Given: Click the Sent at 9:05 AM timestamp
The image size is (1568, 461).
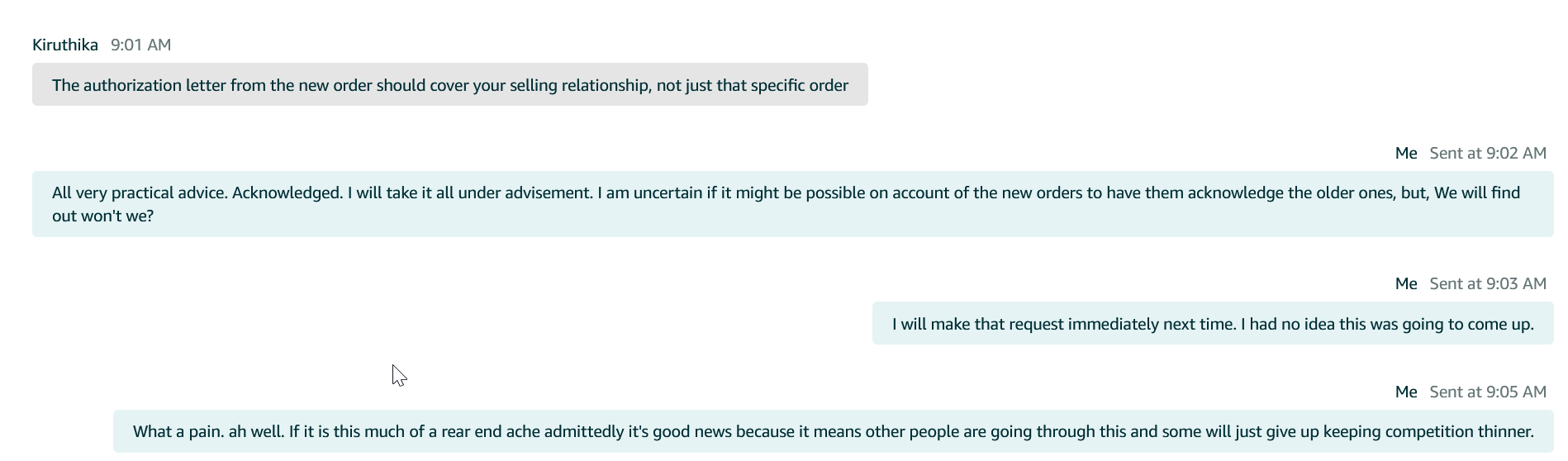Looking at the screenshot, I should click(x=1487, y=392).
